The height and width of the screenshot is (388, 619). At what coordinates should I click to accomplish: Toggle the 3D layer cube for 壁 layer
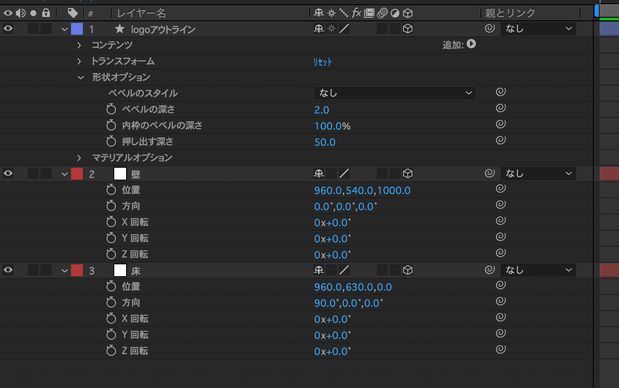tap(408, 173)
